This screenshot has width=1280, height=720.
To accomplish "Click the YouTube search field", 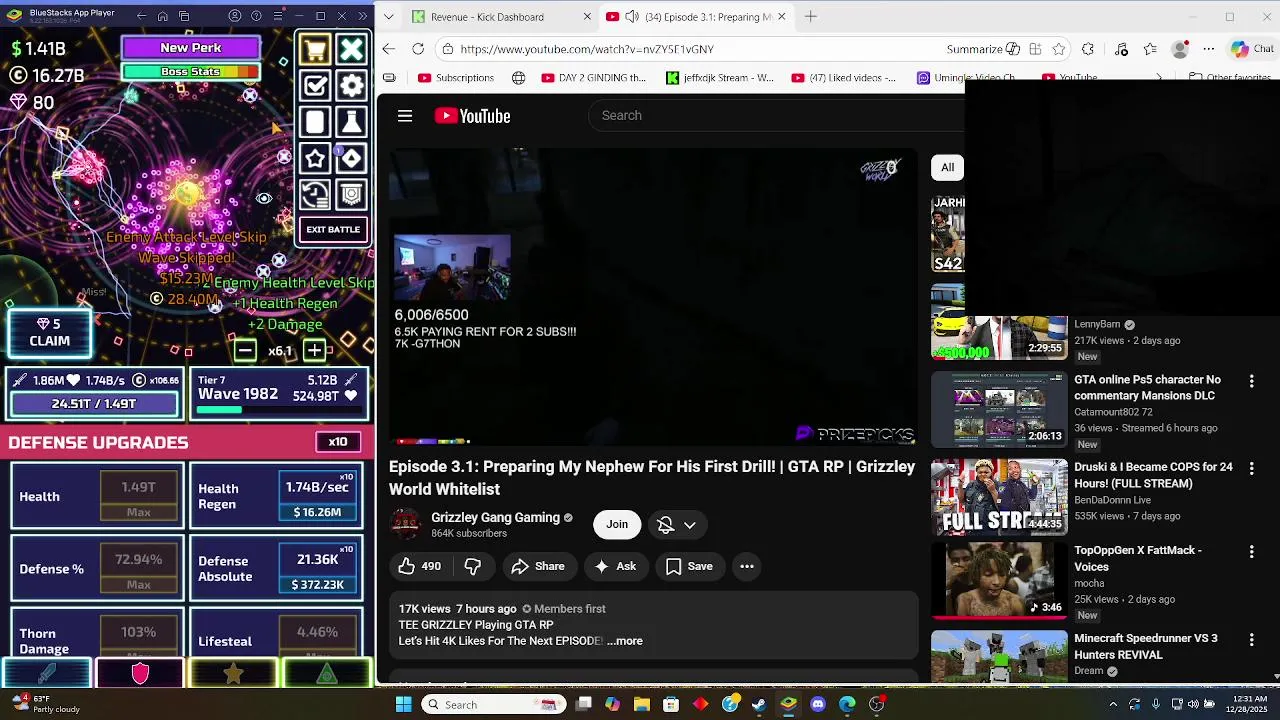I will [x=775, y=115].
